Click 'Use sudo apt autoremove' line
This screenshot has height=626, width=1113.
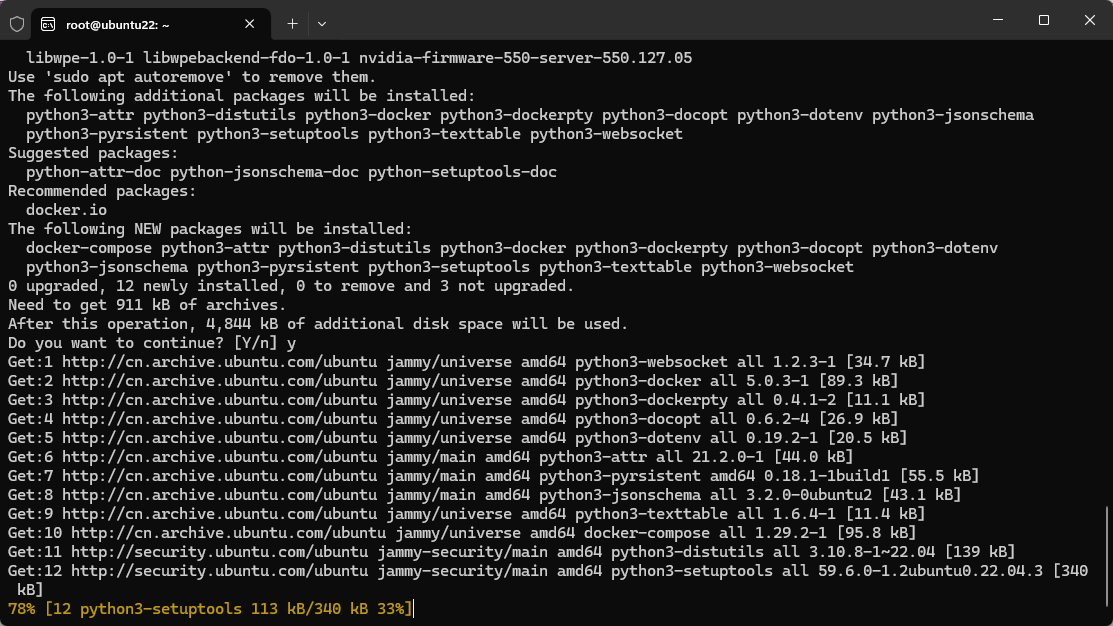(192, 77)
